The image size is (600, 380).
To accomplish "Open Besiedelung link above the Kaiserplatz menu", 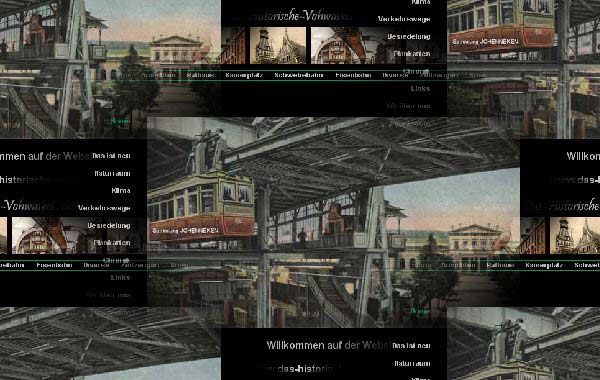I will 409,37.
